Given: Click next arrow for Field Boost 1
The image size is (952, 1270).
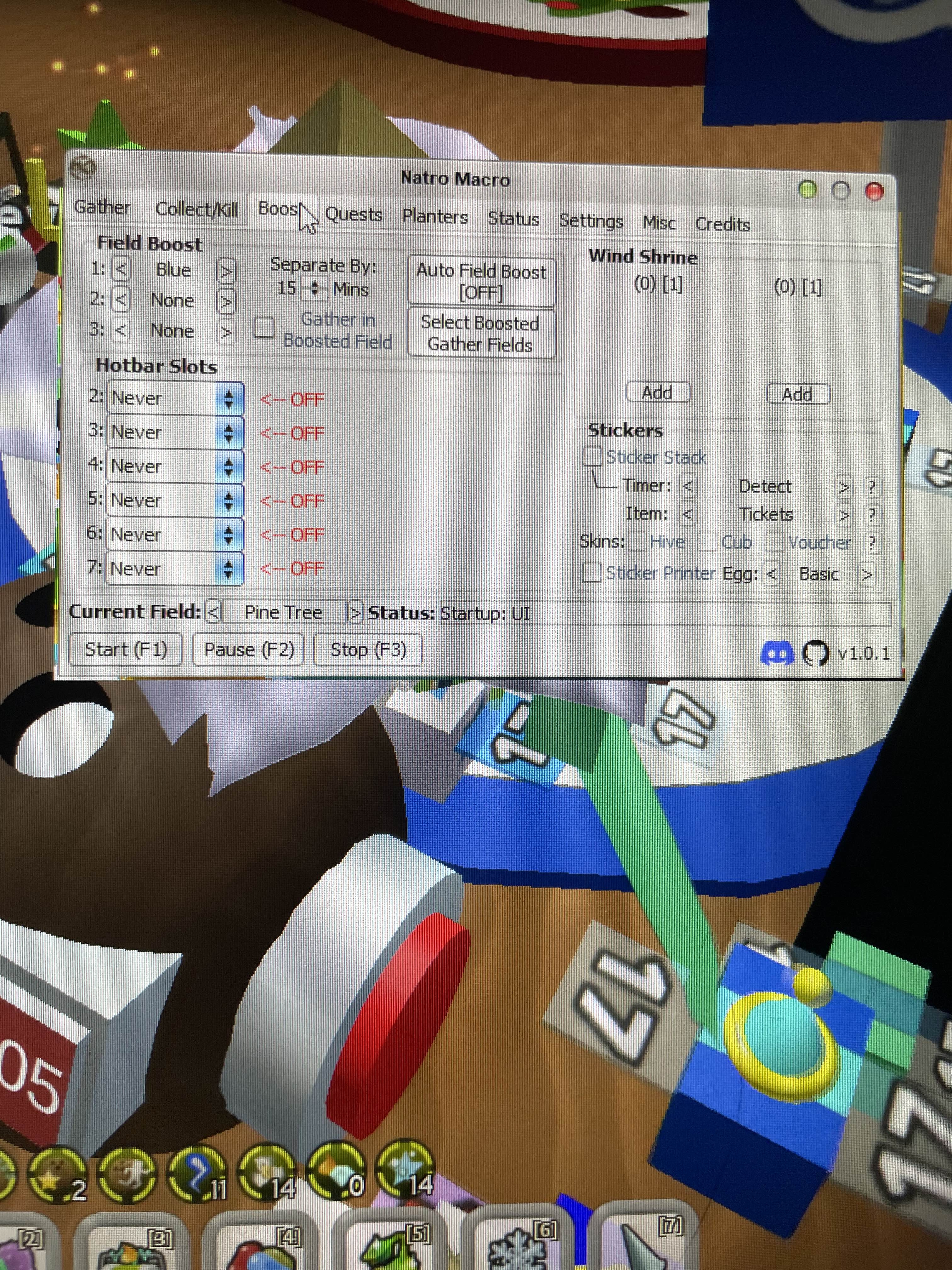Looking at the screenshot, I should (x=227, y=271).
